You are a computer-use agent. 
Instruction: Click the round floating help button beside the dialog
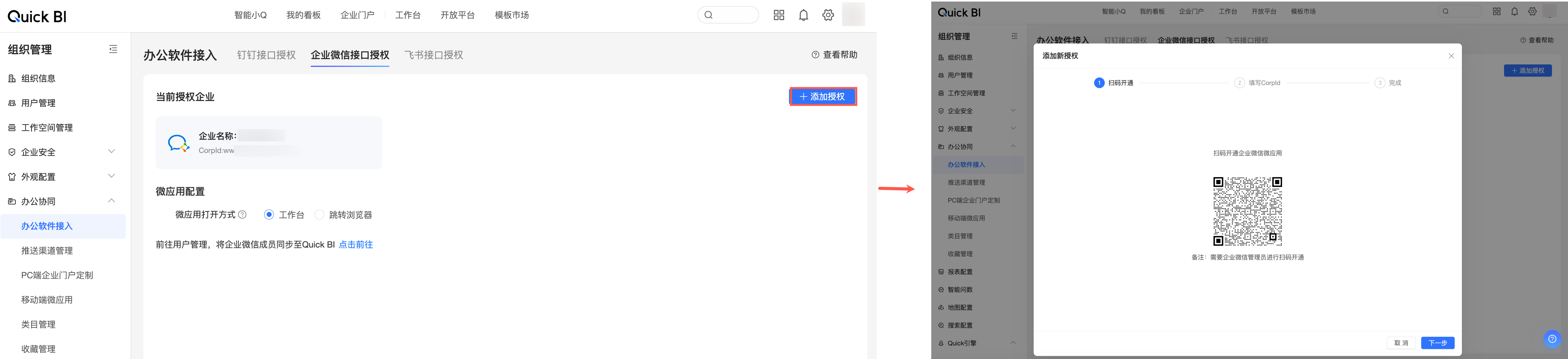tap(1552, 339)
